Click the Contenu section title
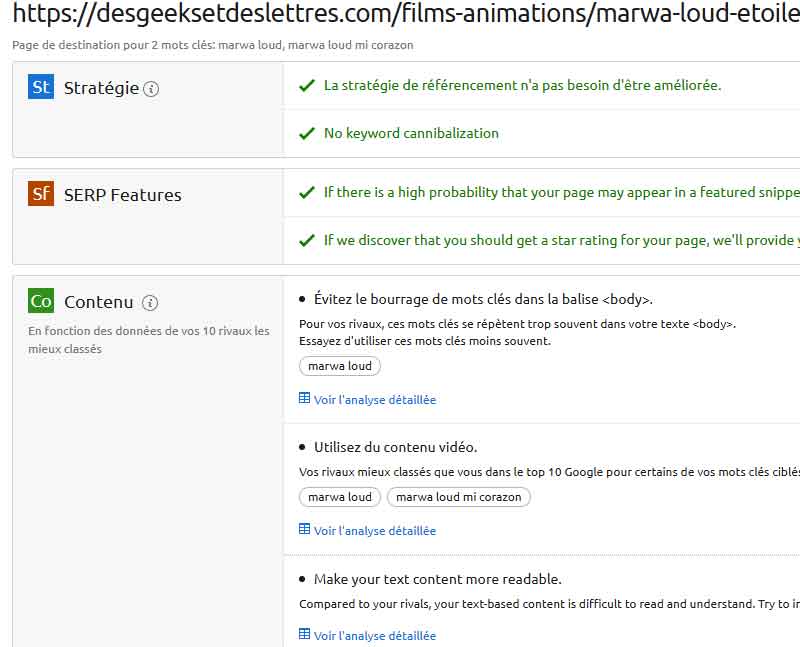This screenshot has height=647, width=800. point(98,302)
